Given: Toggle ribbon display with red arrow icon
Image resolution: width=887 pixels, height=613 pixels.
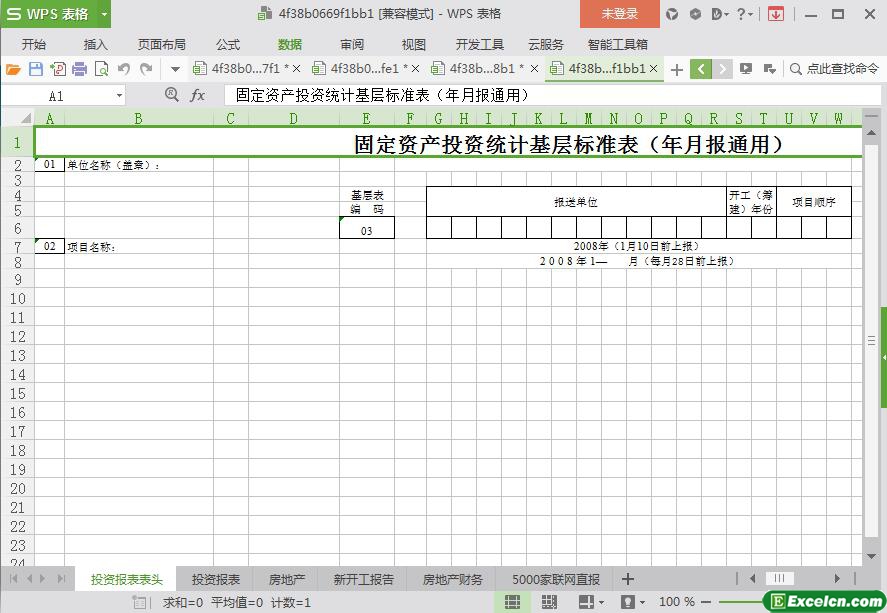Looking at the screenshot, I should (776, 14).
